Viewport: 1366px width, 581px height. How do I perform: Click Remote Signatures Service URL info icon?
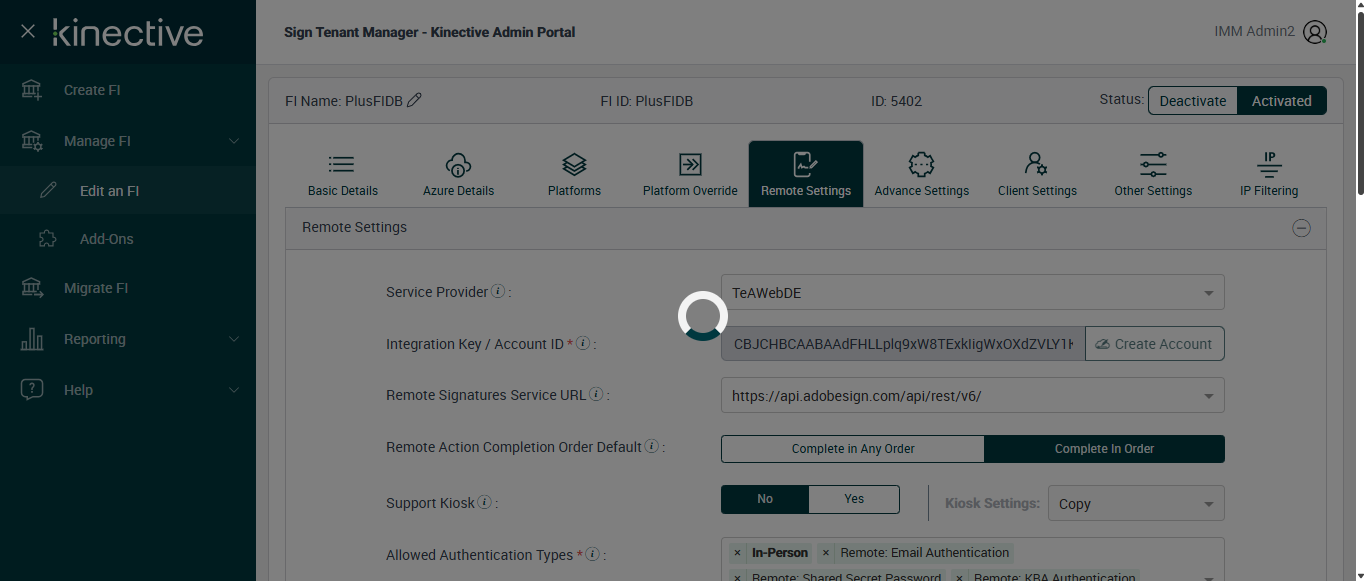click(596, 394)
